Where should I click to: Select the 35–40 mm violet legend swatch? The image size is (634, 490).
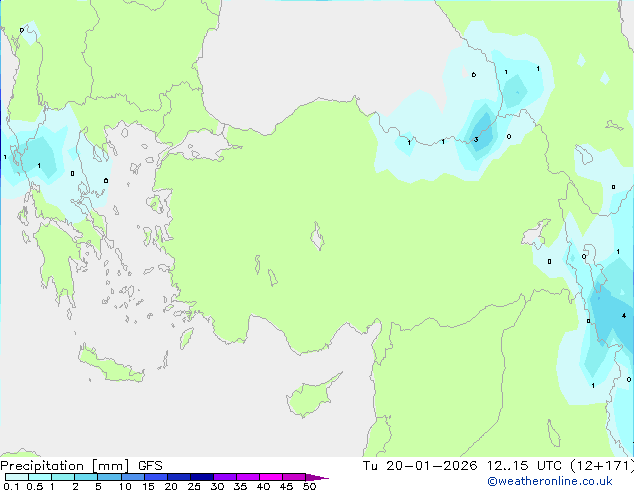coord(247,477)
